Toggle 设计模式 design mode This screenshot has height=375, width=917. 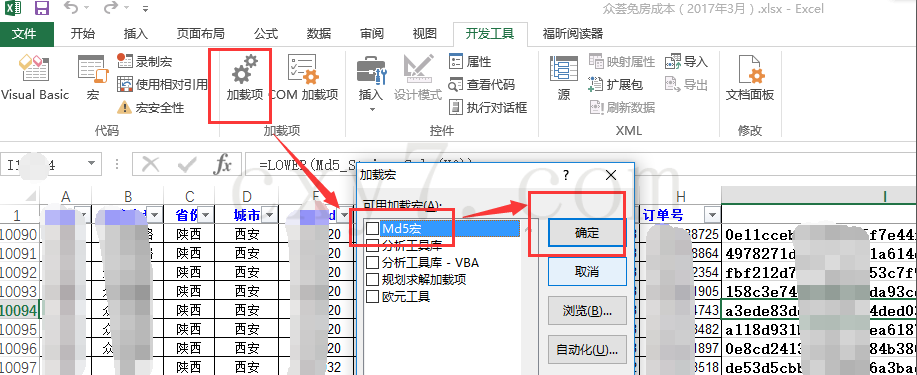[418, 78]
